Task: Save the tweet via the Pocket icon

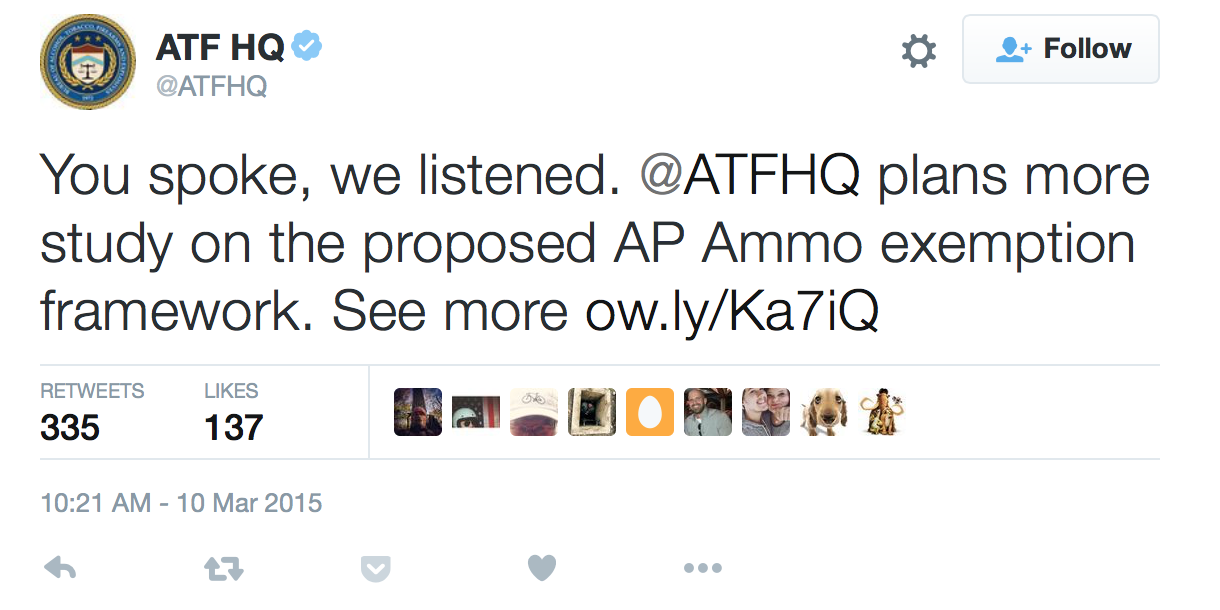Action: [376, 567]
